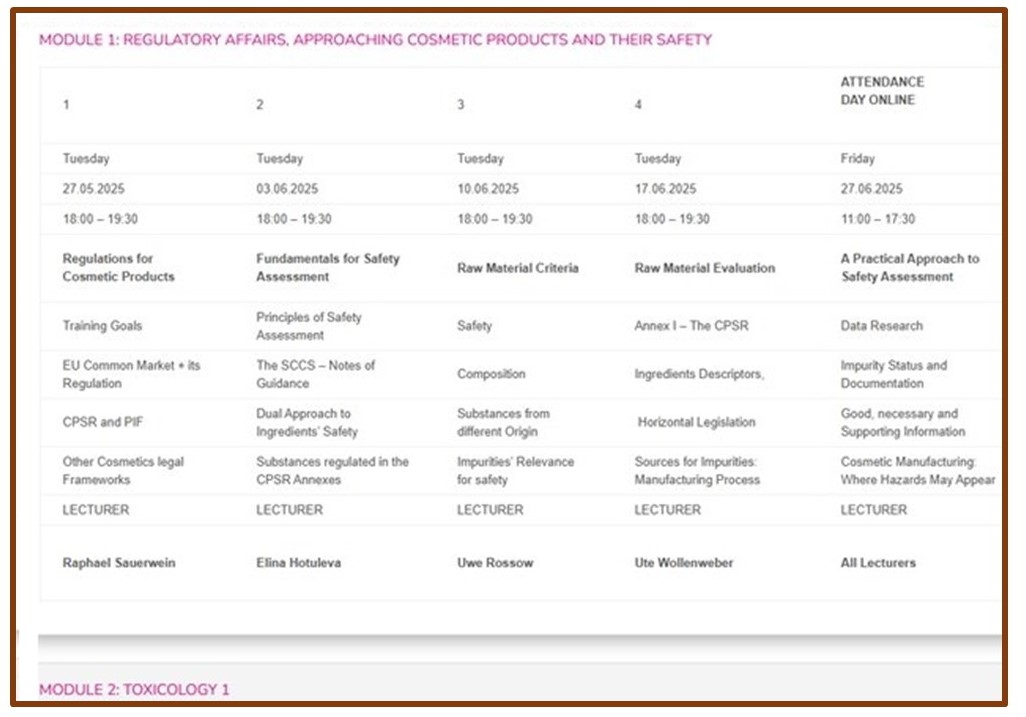The width and height of the screenshot is (1026, 717).
Task: Select lecturer name Elina Hotuleva
Action: [x=298, y=563]
